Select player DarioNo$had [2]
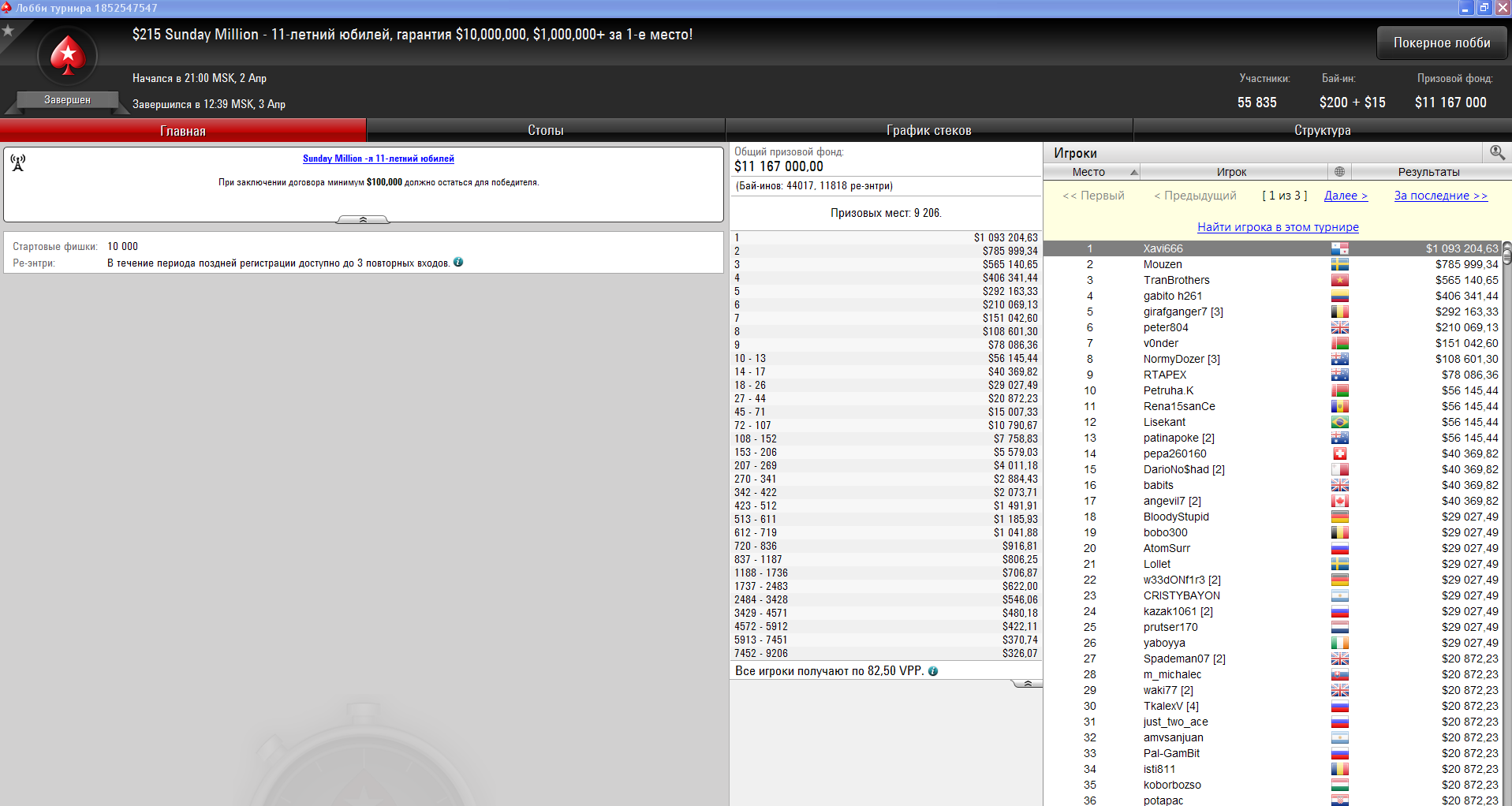 click(1272, 469)
